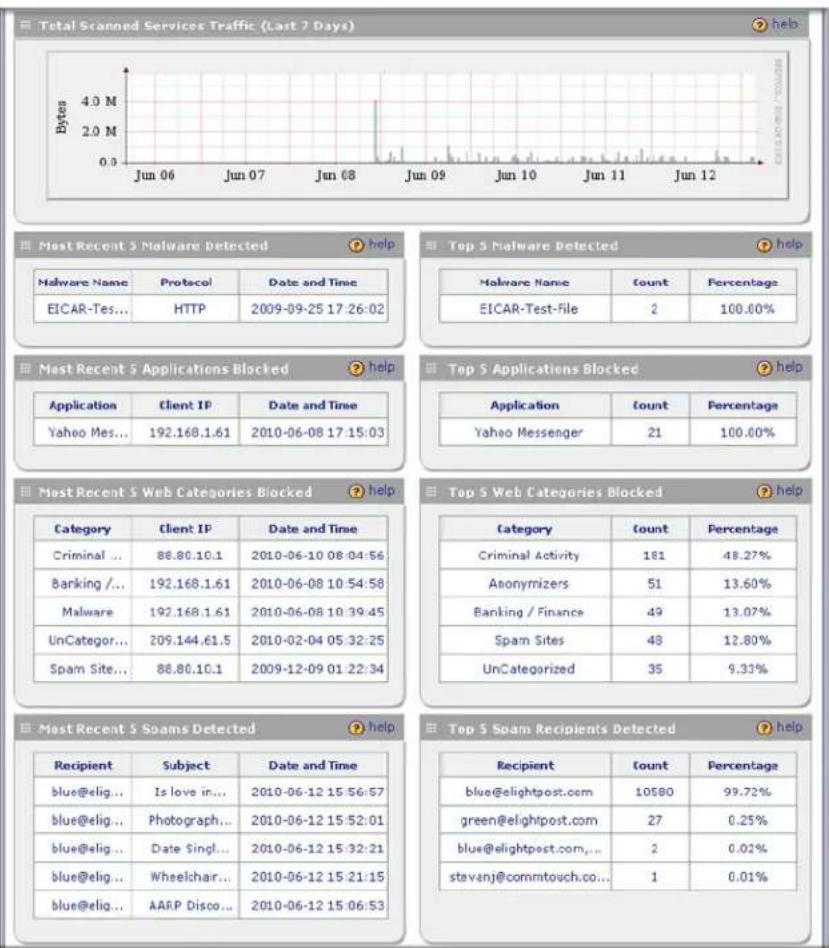The image size is (829, 948).
Task: Select blue@elightpost.com in spam recipients
Action: click(x=528, y=792)
